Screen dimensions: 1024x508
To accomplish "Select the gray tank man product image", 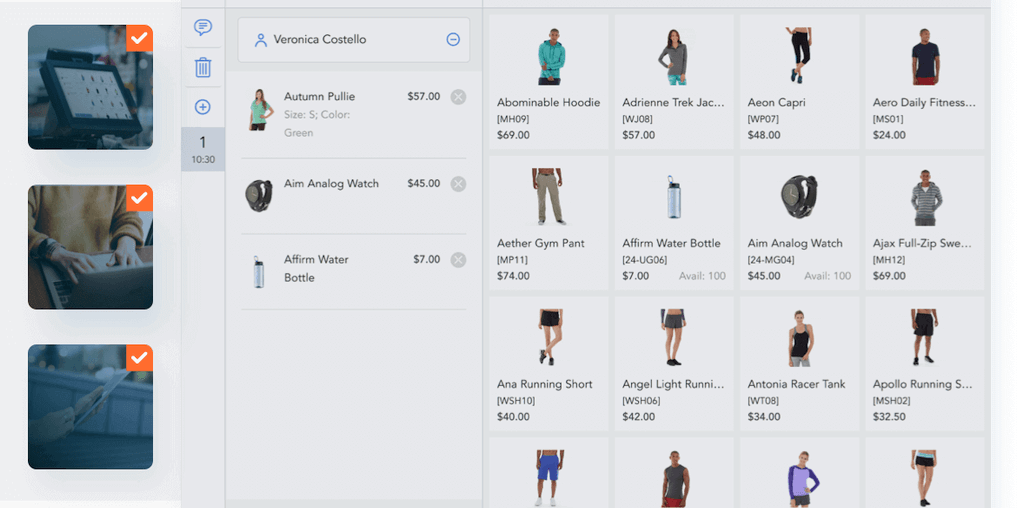I will (x=674, y=477).
